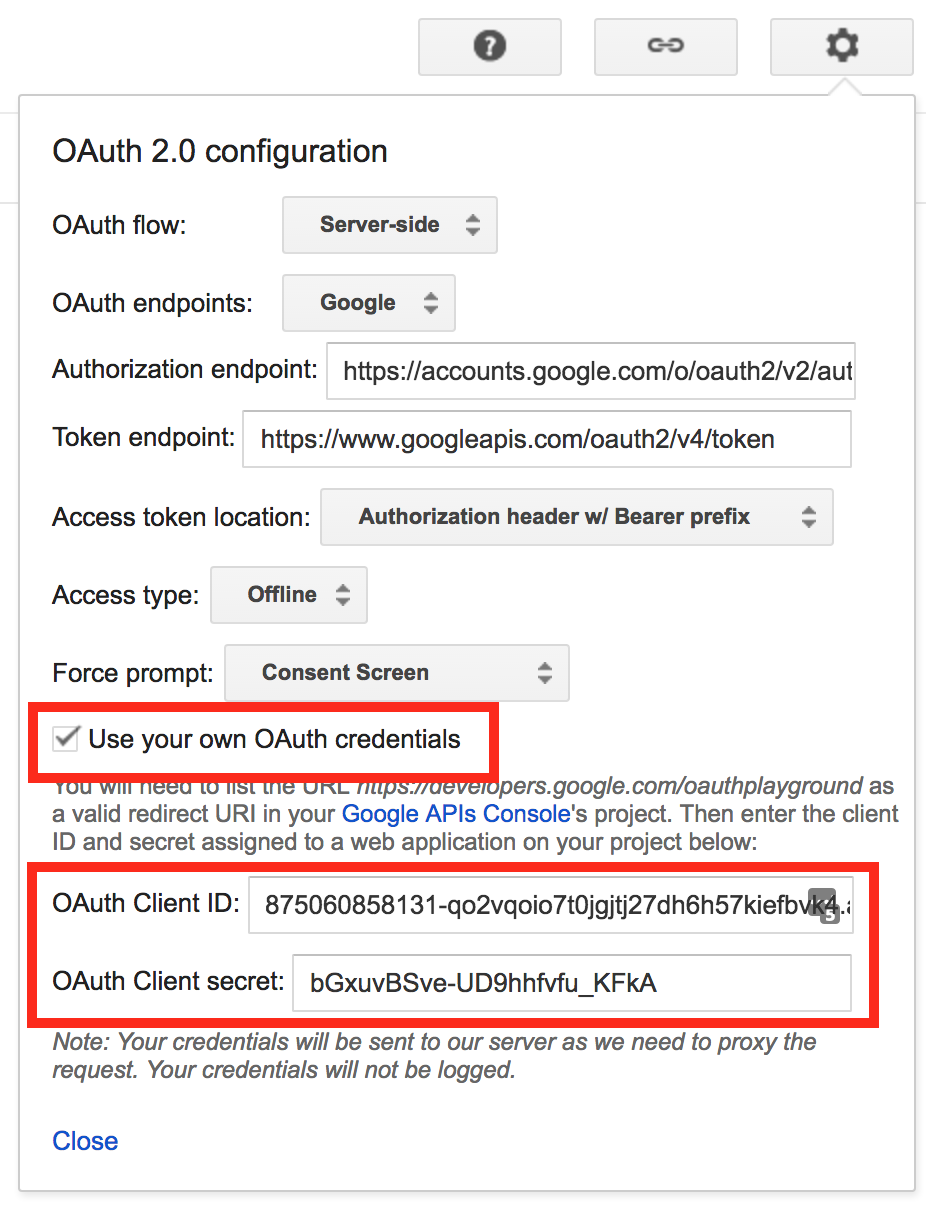Click the OAuth 2.0 configuration heading

(x=219, y=151)
